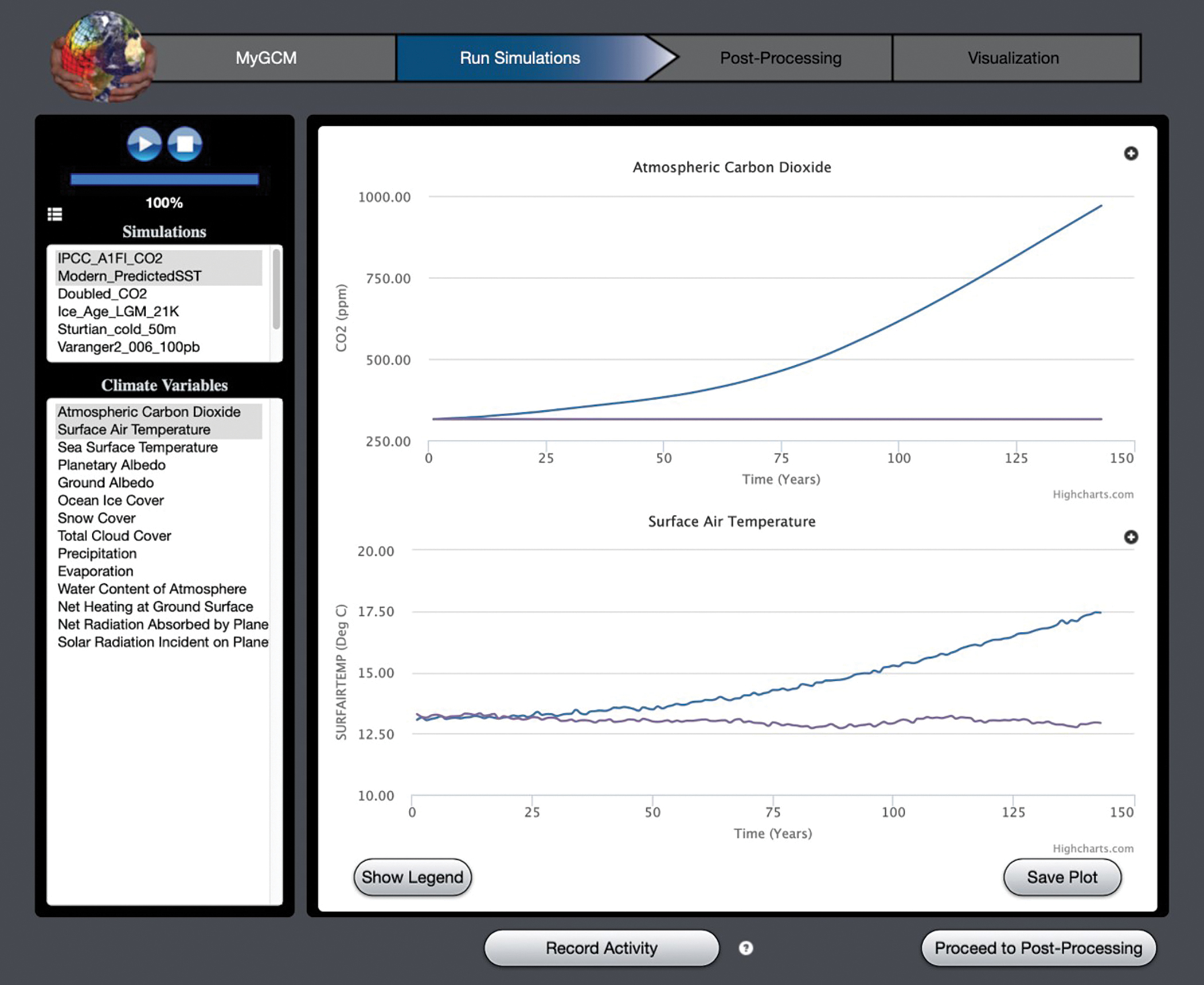The height and width of the screenshot is (985, 1204).
Task: Click the Record Activity button
Action: point(601,948)
